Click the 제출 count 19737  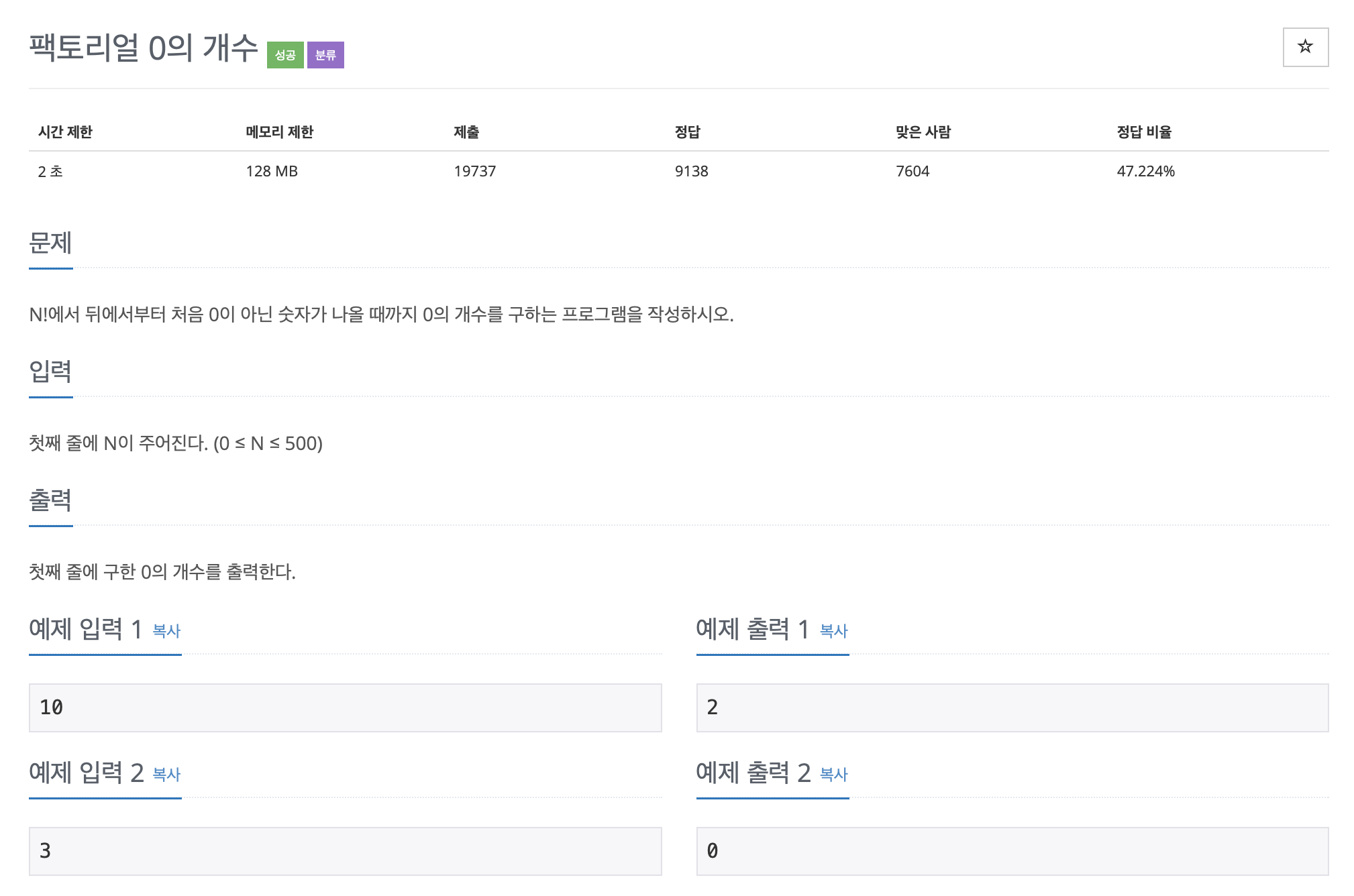click(x=474, y=171)
